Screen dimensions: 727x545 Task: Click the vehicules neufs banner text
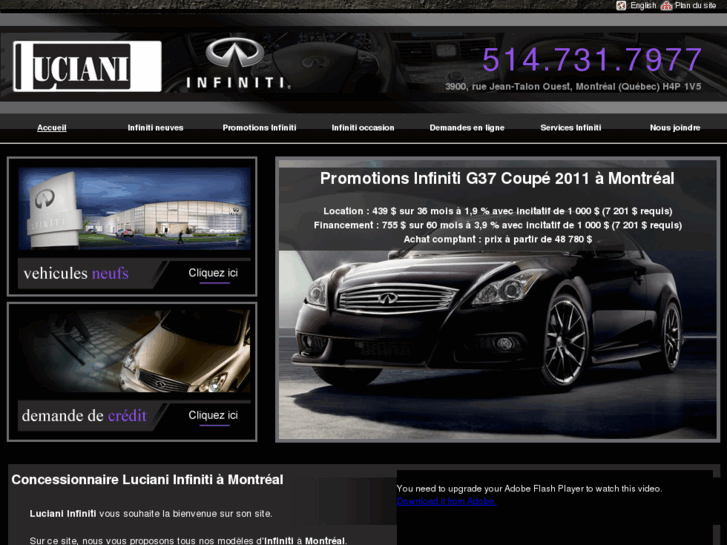click(x=76, y=274)
